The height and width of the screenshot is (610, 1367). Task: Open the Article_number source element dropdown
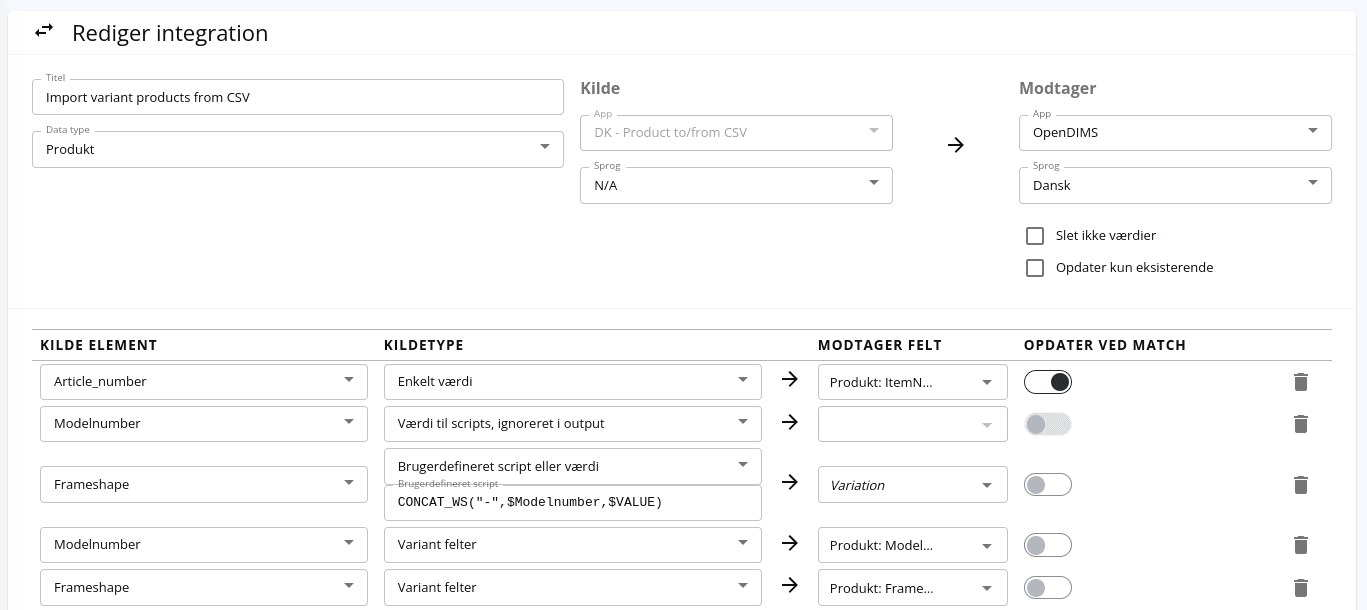pyautogui.click(x=204, y=381)
